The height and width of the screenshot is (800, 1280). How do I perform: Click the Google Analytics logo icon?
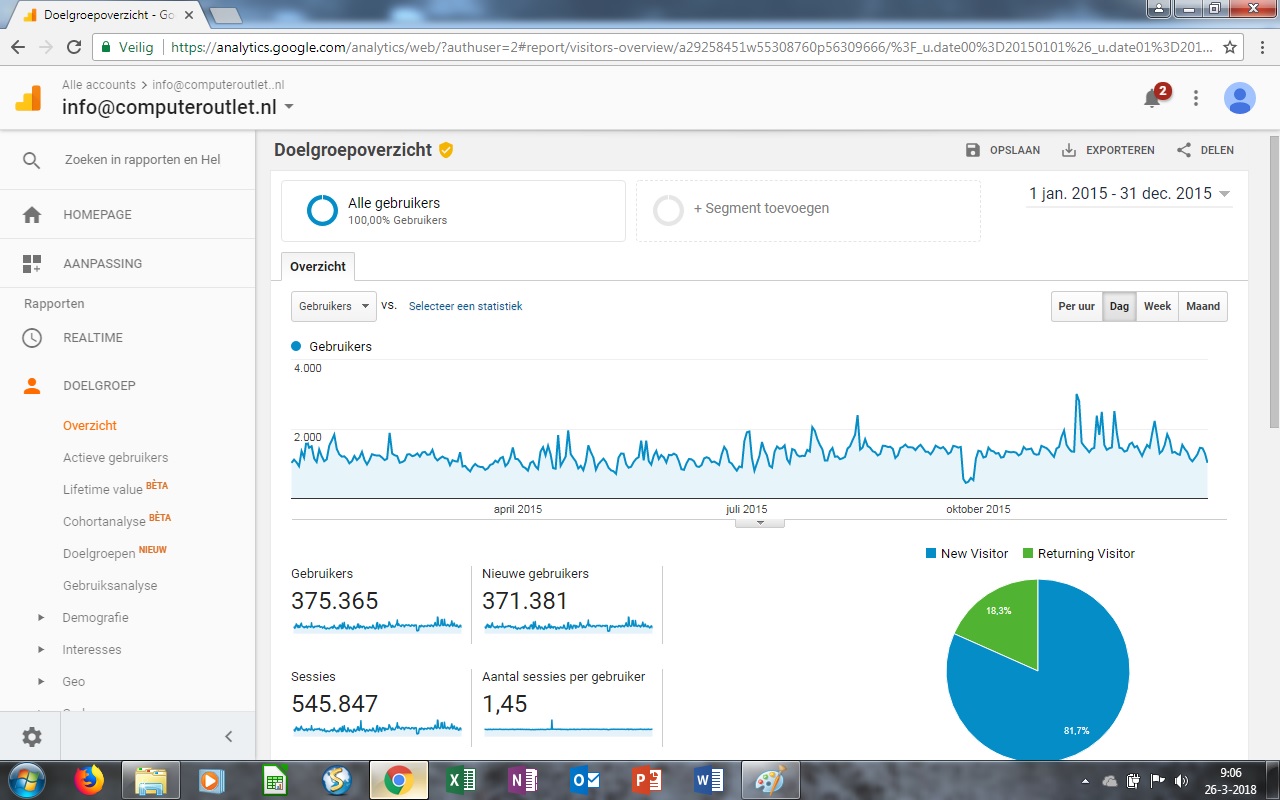[x=28, y=98]
